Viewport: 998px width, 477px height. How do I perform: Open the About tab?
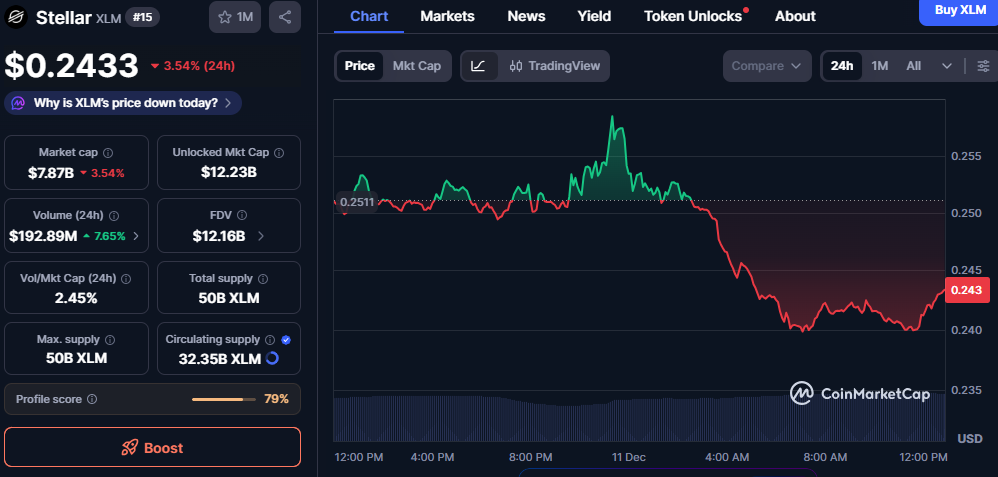795,17
